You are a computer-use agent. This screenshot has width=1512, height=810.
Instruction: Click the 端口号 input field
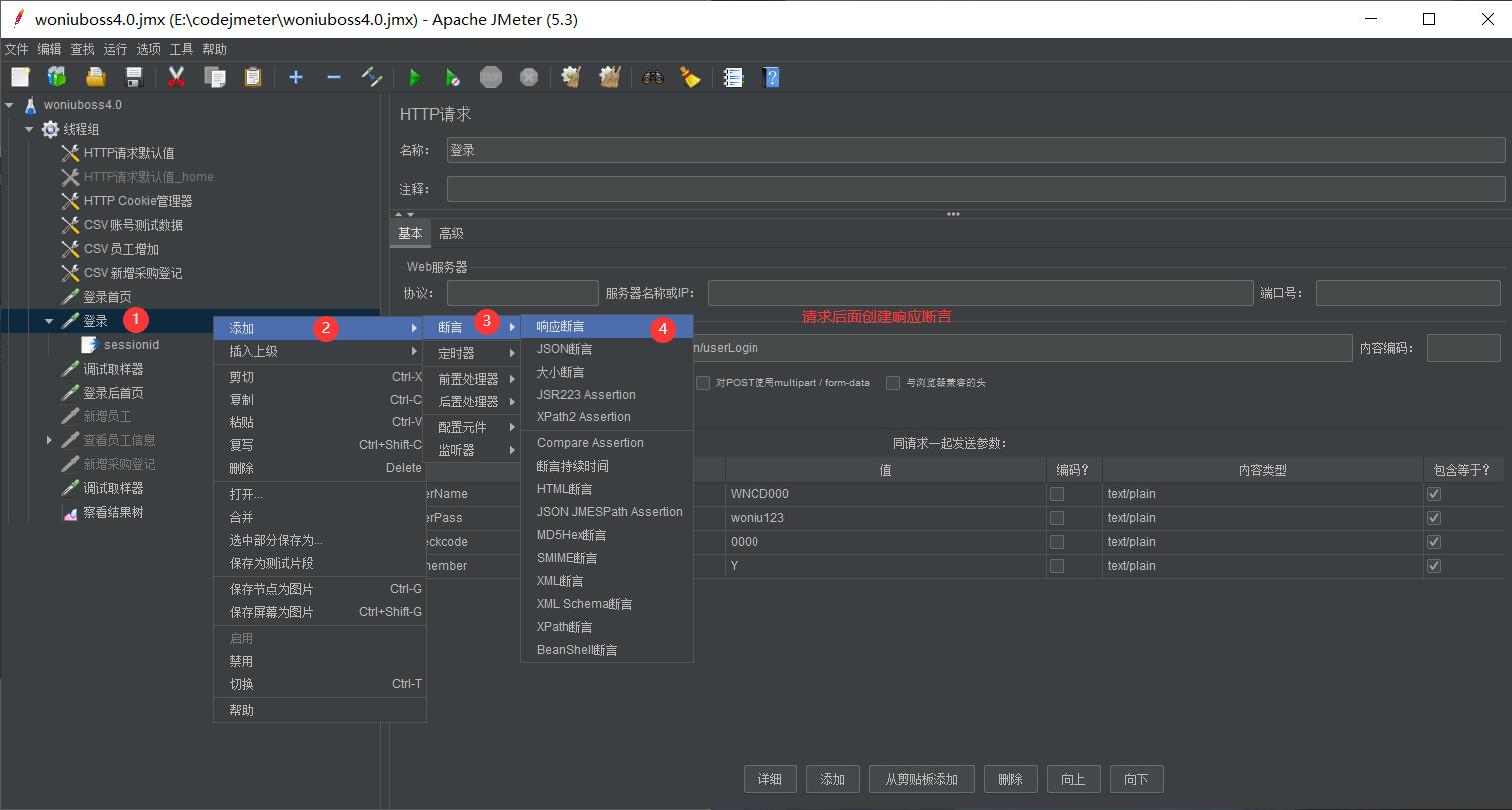pyautogui.click(x=1408, y=293)
